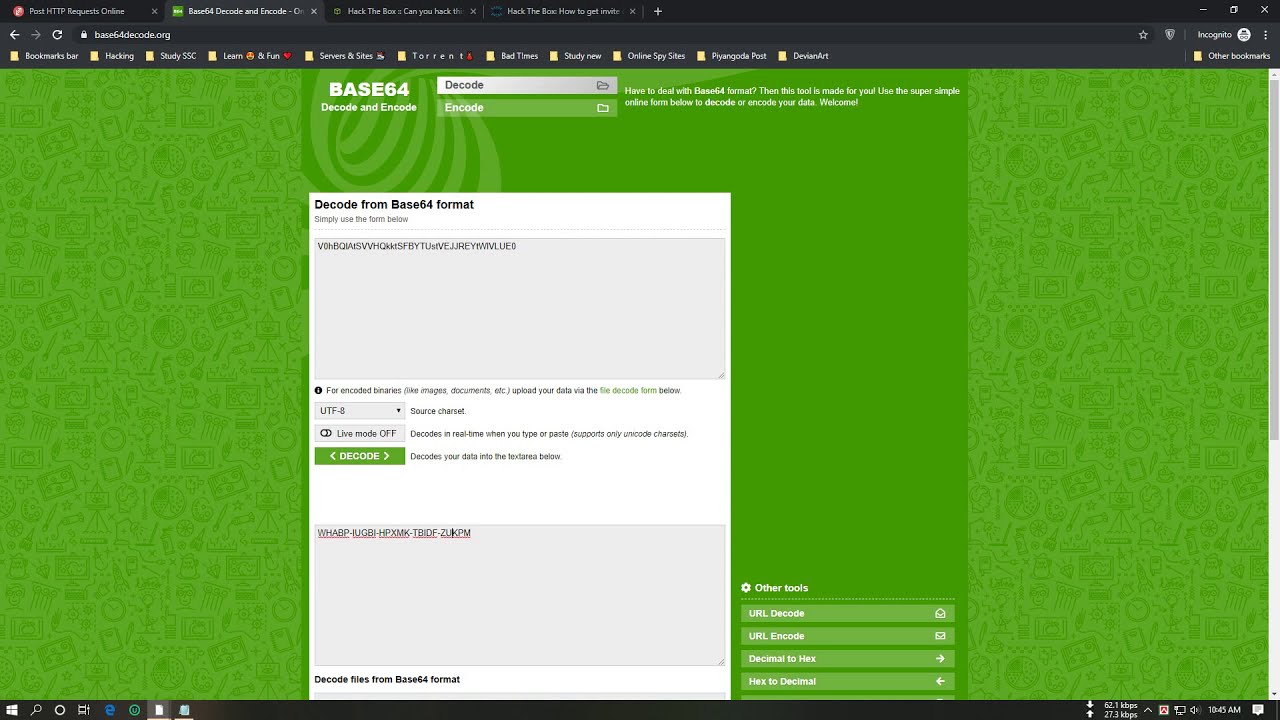Open Task View on the taskbar
This screenshot has width=1280, height=720.
tap(84, 710)
